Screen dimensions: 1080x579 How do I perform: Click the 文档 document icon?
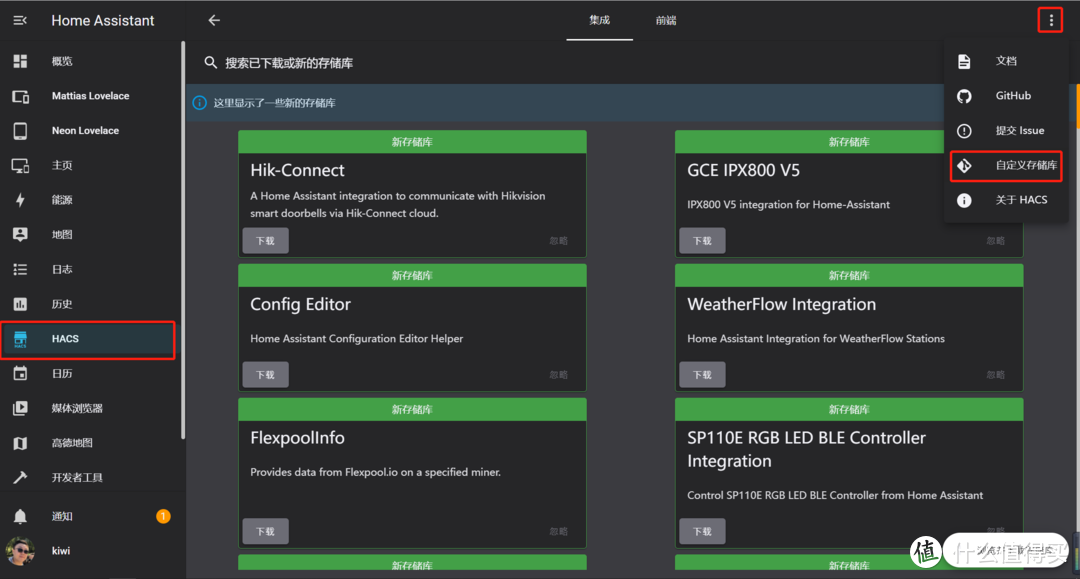[x=964, y=61]
